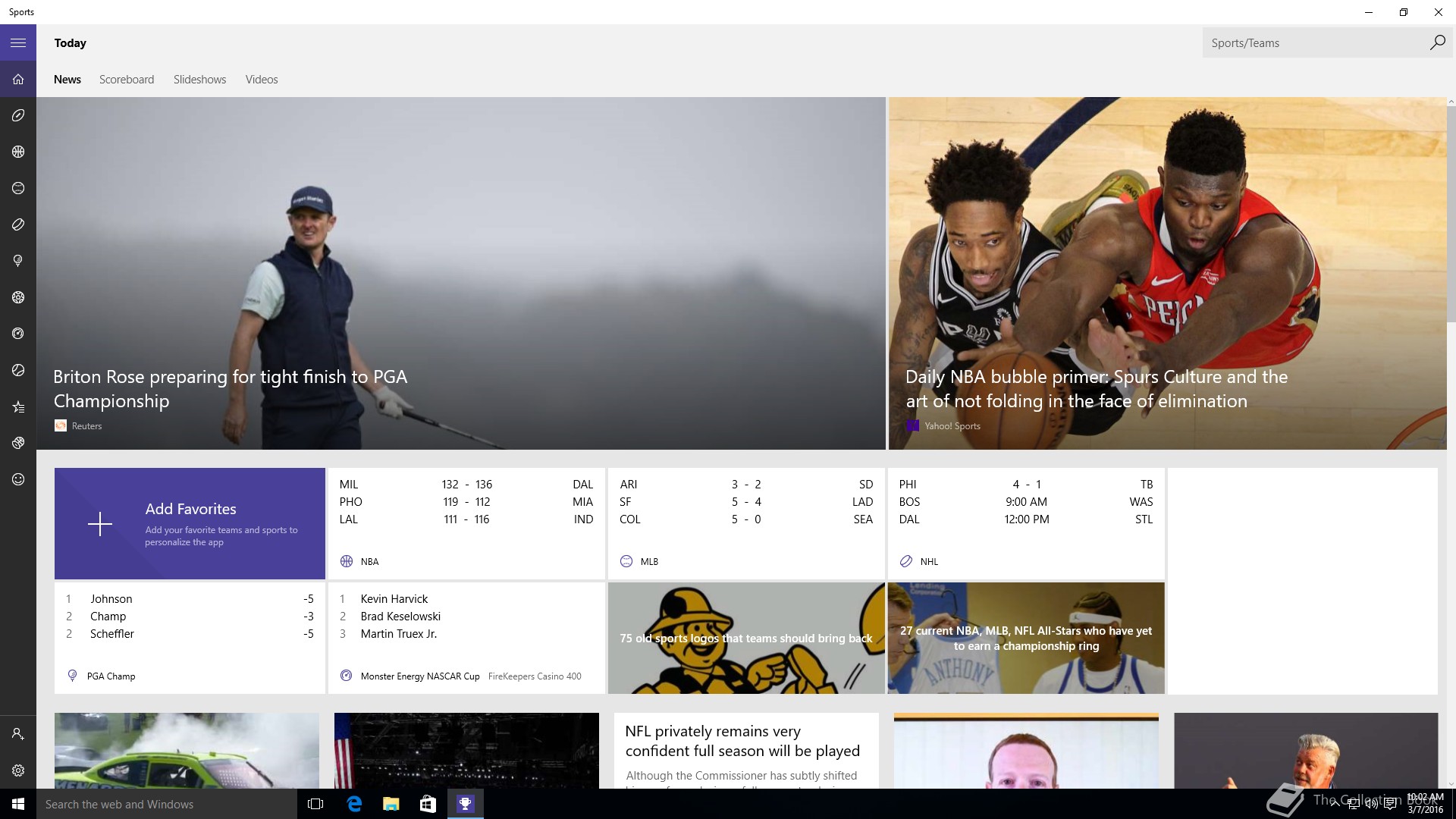Screen dimensions: 1456x819
Task: Select the baseball sidebar icon
Action: pos(18,188)
